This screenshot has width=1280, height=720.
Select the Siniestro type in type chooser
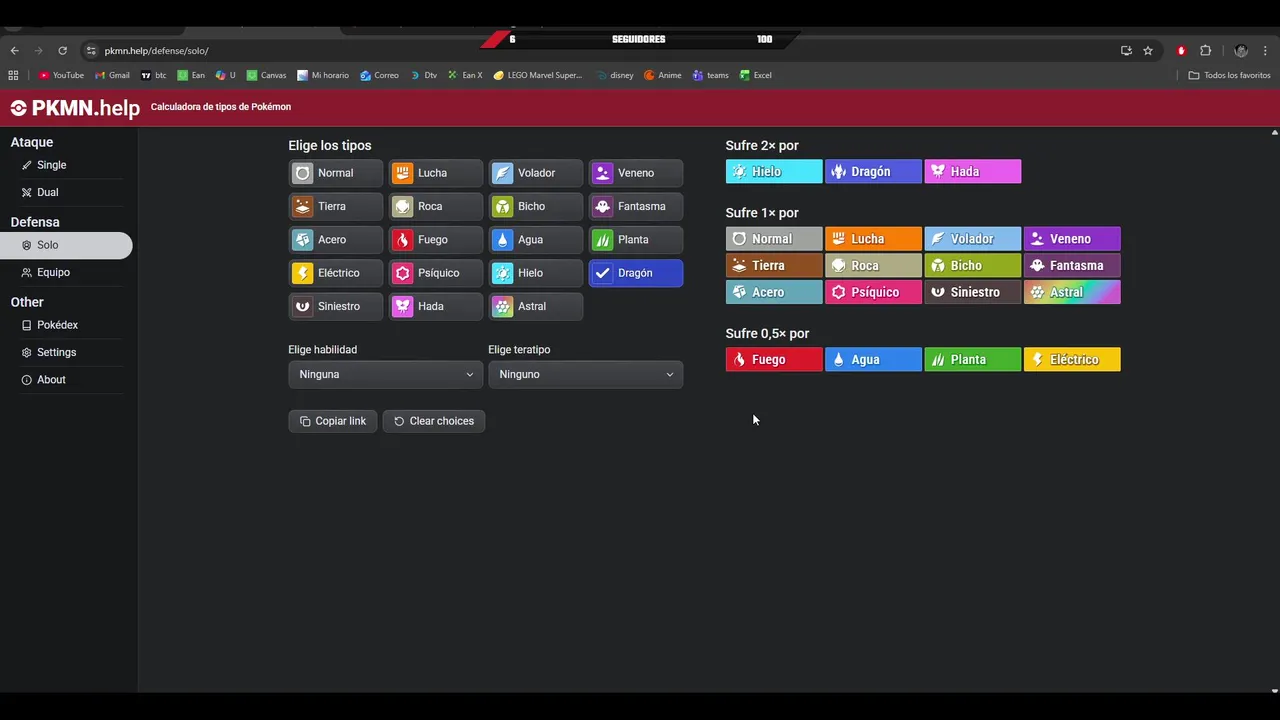pyautogui.click(x=336, y=306)
